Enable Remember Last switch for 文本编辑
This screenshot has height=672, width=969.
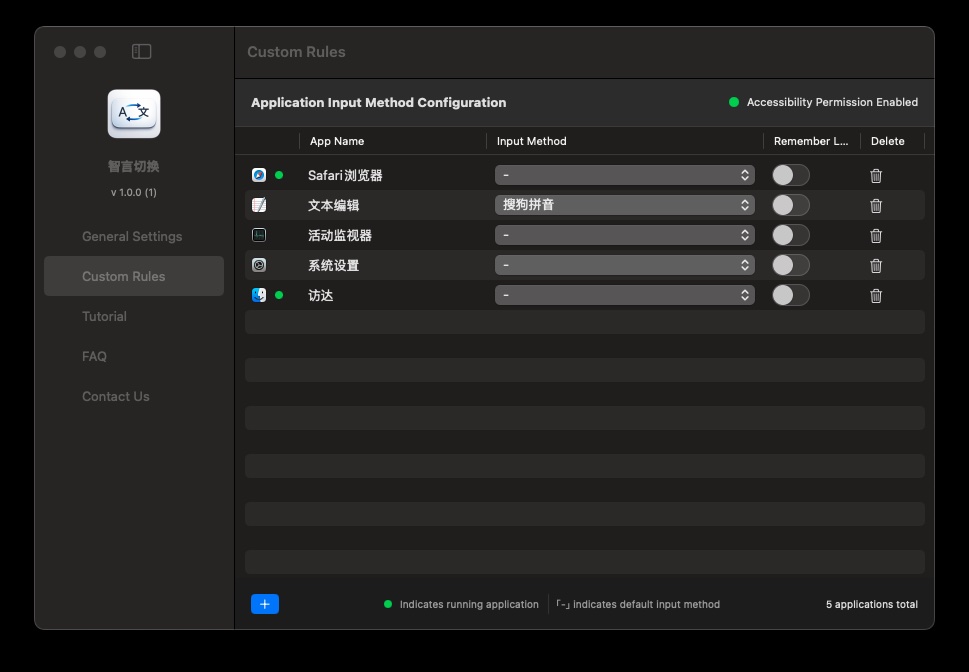(x=790, y=205)
